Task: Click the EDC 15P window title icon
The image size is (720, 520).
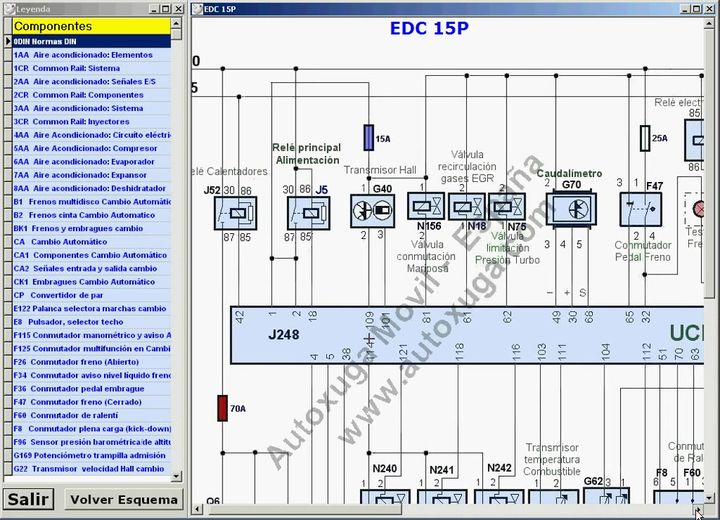Action: (x=197, y=9)
